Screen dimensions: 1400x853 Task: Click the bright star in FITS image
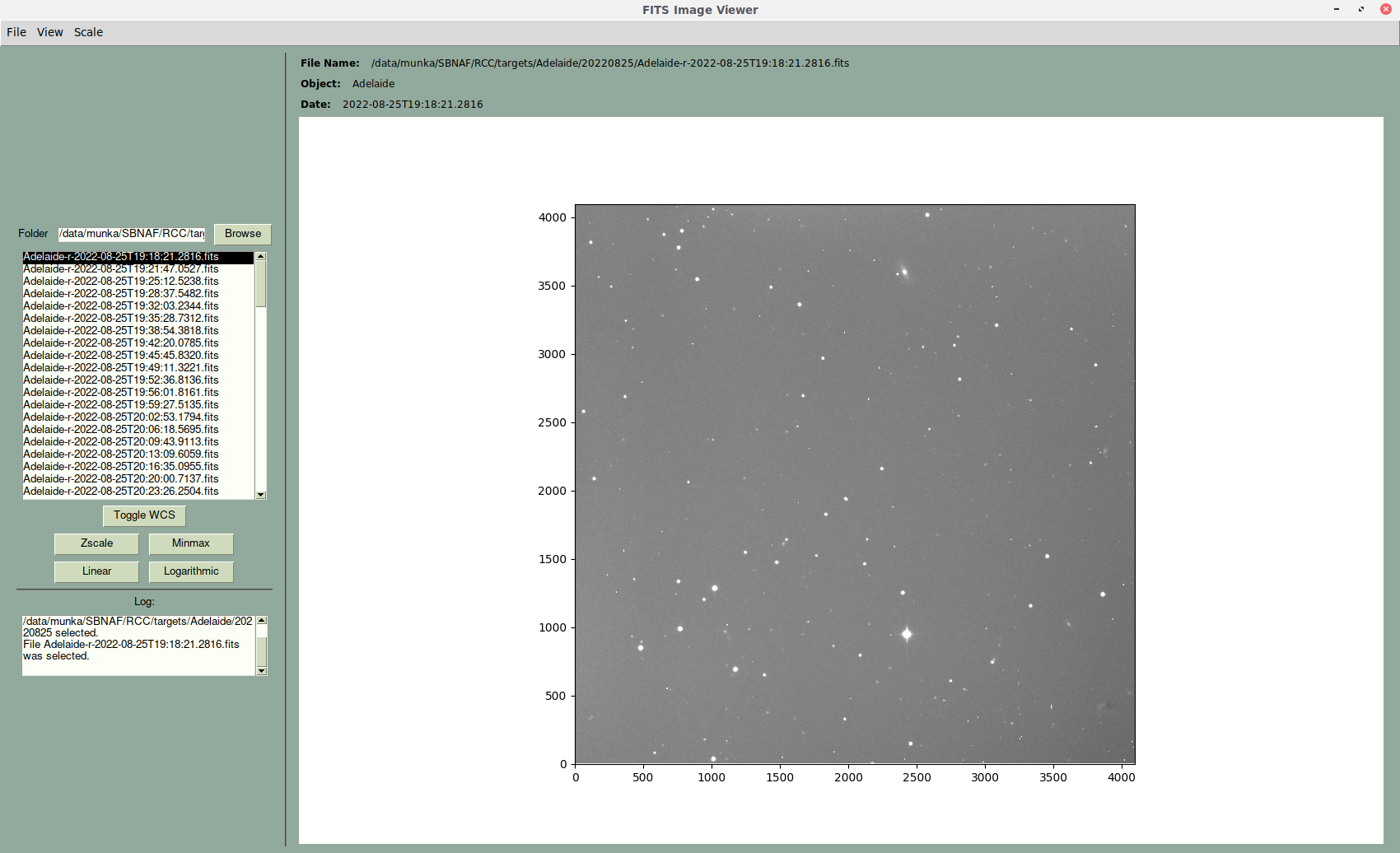(x=907, y=633)
